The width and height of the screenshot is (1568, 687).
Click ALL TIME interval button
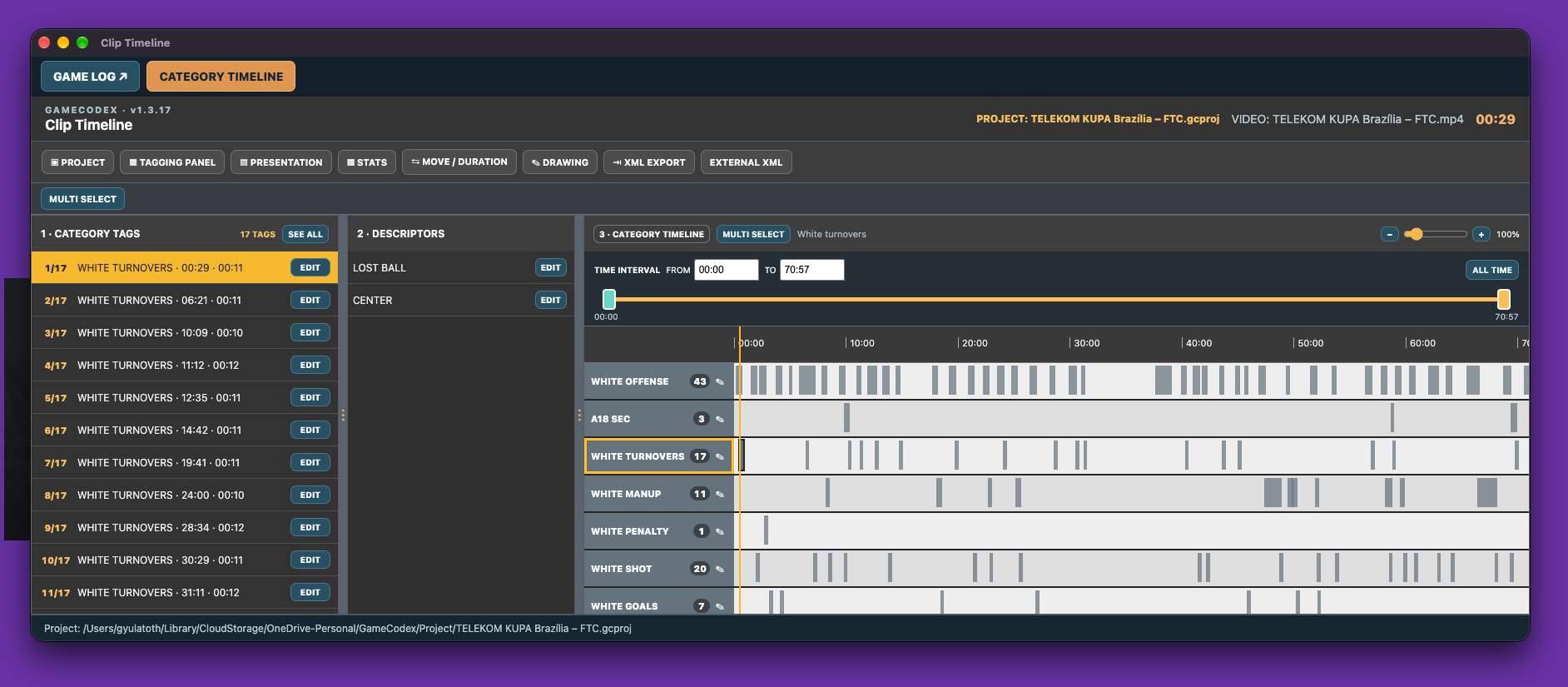point(1491,270)
